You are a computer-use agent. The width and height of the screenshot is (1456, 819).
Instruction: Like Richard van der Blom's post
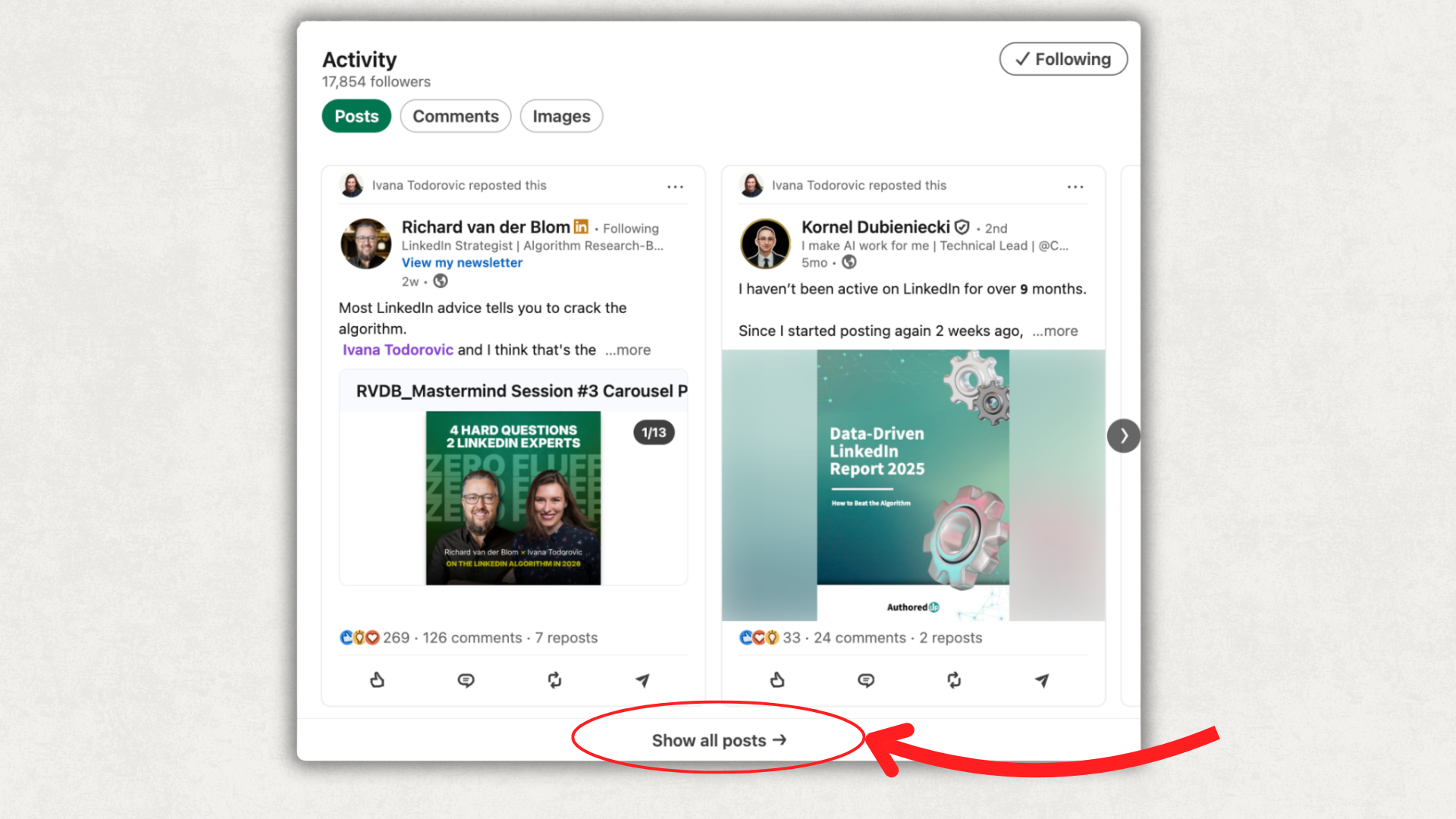377,680
